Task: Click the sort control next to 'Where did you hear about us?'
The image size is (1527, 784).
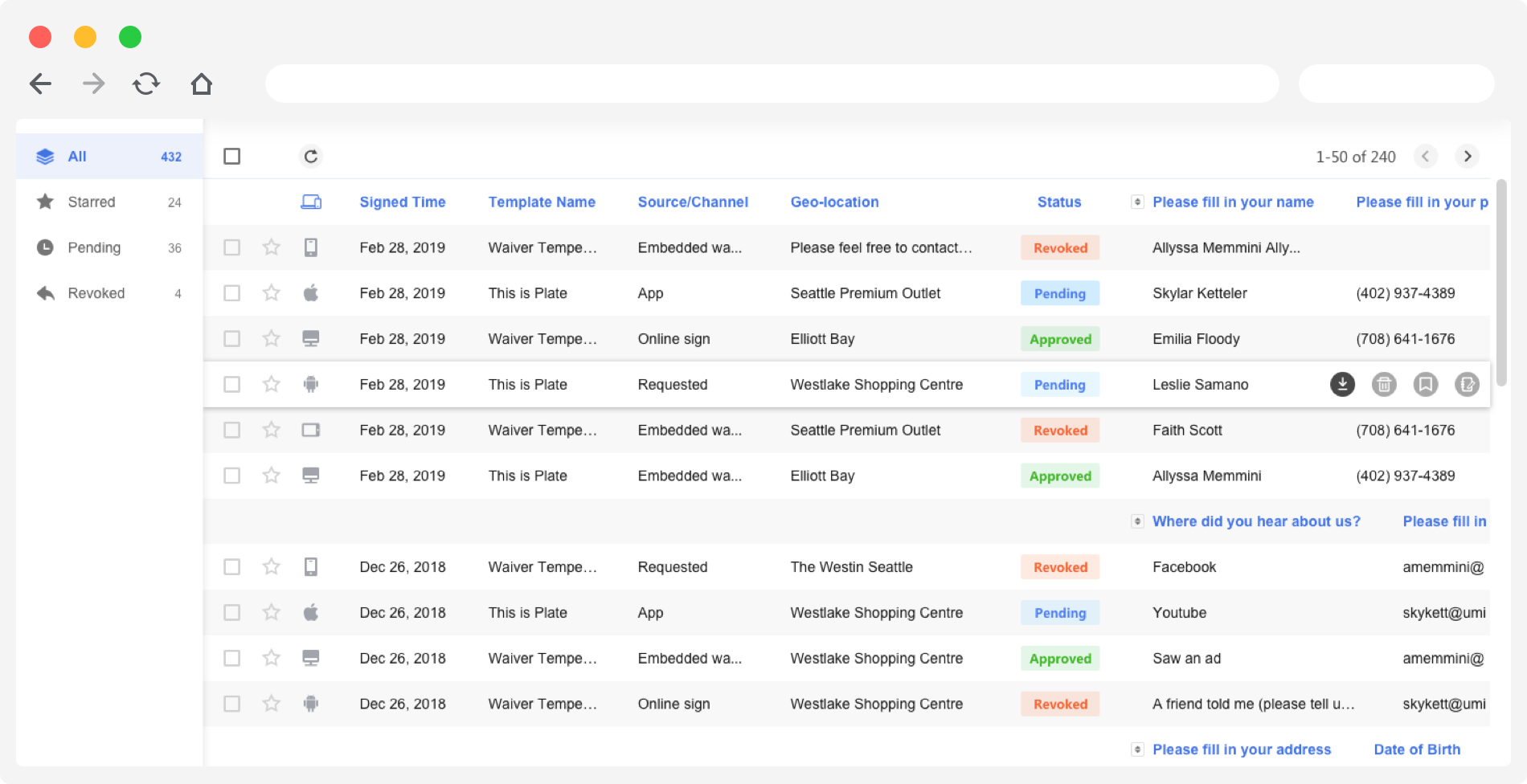Action: [1136, 521]
